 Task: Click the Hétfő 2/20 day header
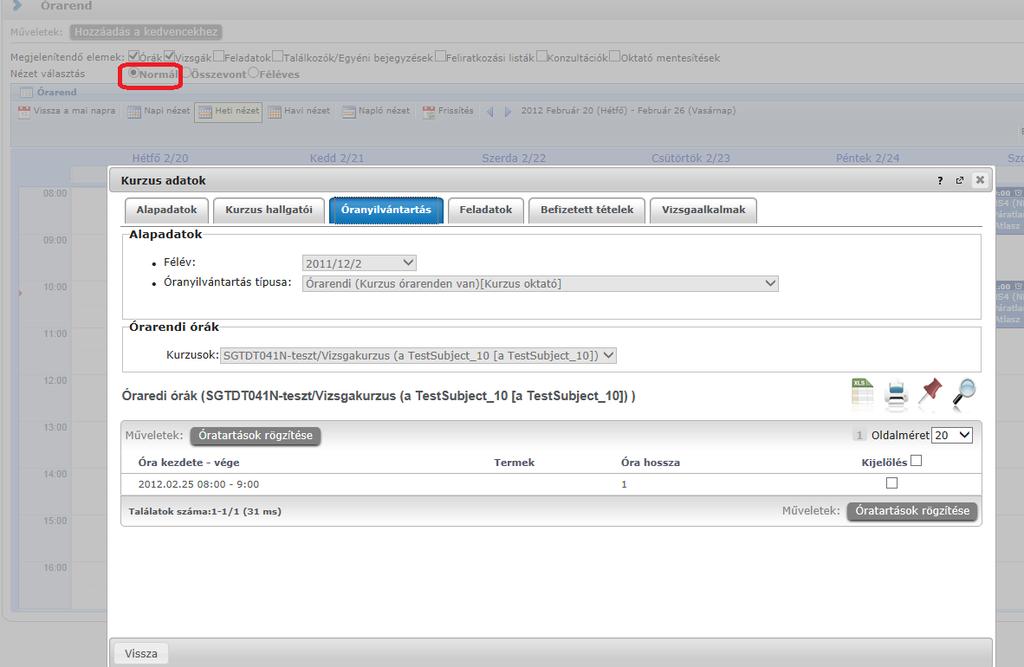160,158
